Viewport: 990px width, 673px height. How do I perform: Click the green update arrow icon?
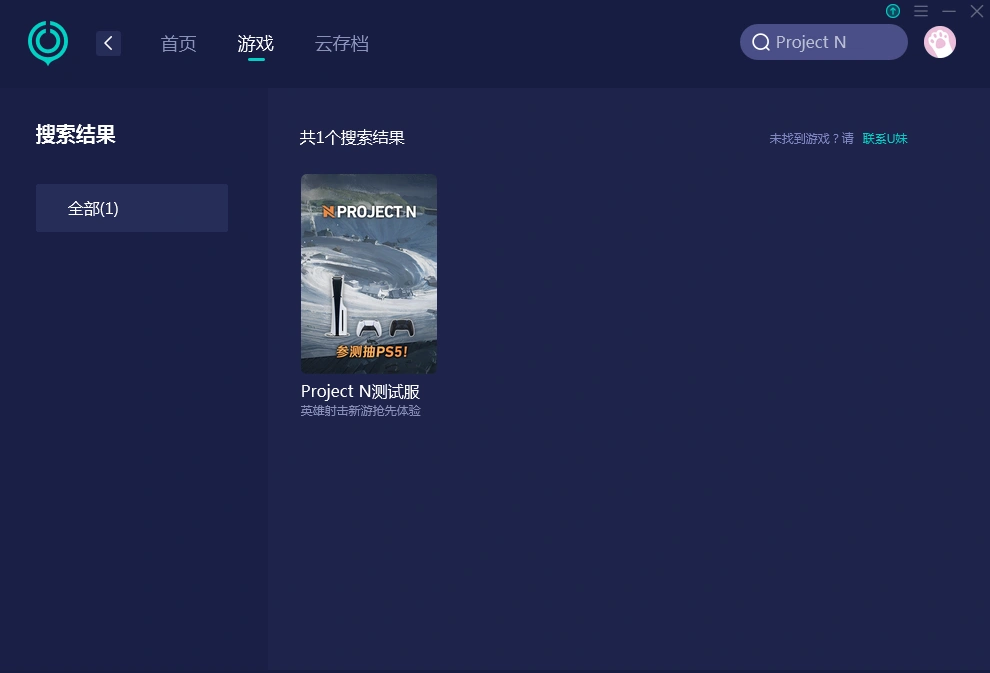tap(893, 11)
